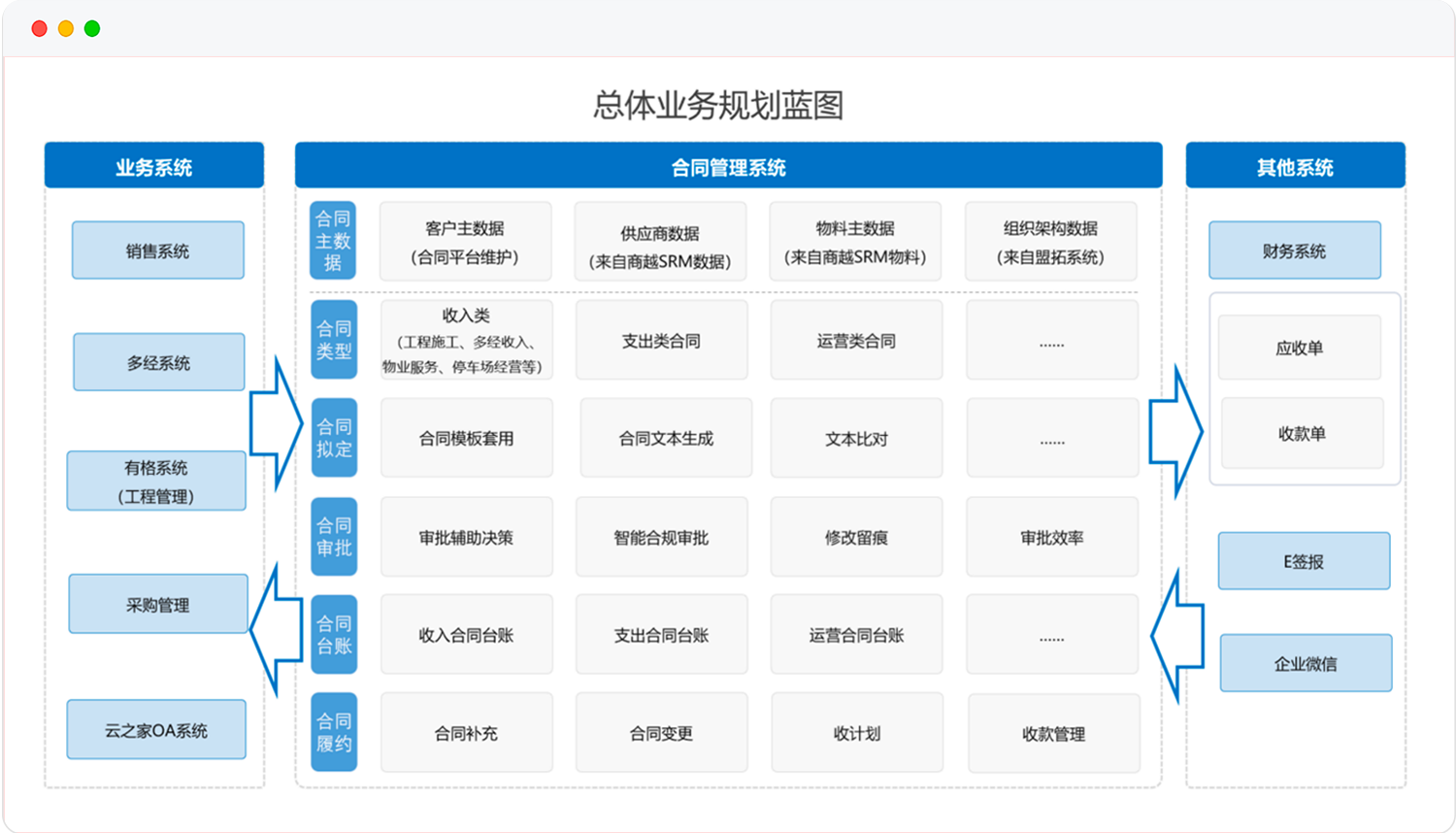Select the 合同主数据 row label
Screen dimensions: 1456x833
coord(333,241)
